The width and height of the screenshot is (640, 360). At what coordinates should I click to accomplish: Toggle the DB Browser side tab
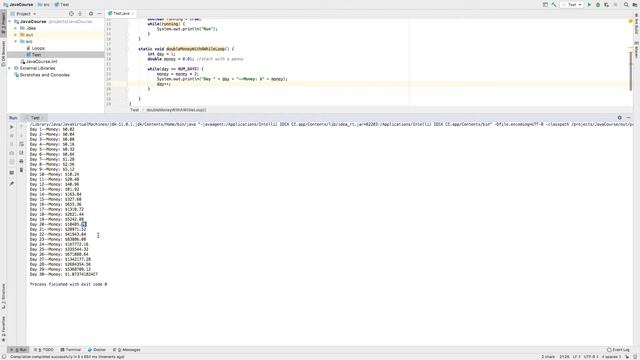(3, 53)
